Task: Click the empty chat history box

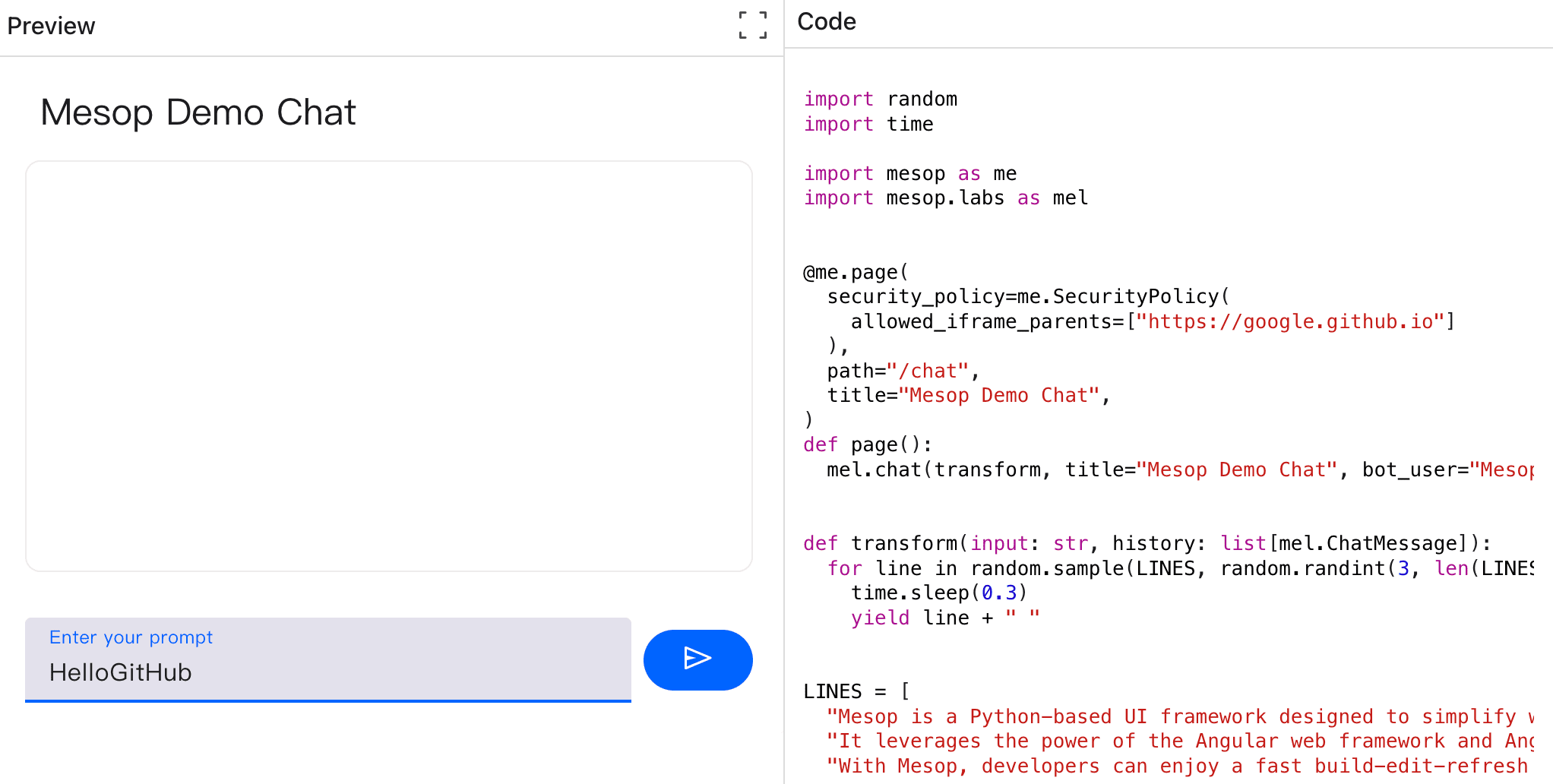Action: (x=389, y=366)
